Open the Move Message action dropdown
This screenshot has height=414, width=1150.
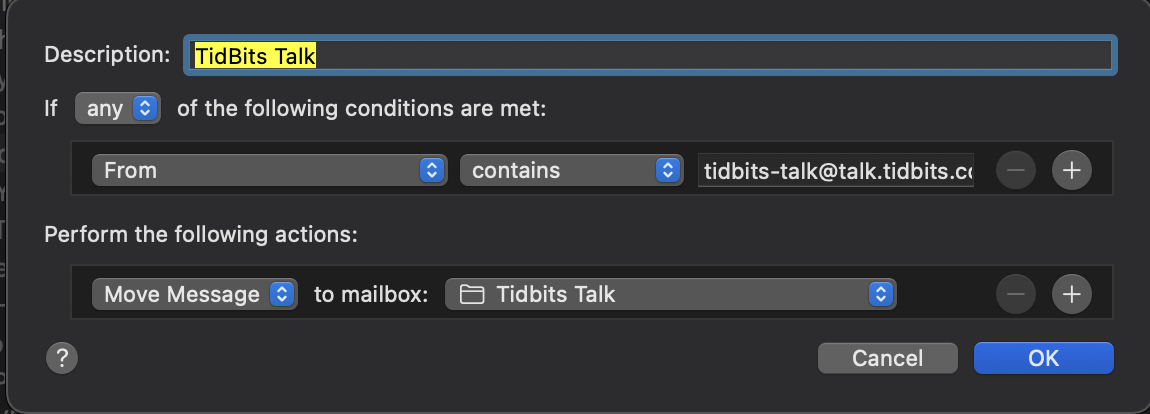point(194,294)
